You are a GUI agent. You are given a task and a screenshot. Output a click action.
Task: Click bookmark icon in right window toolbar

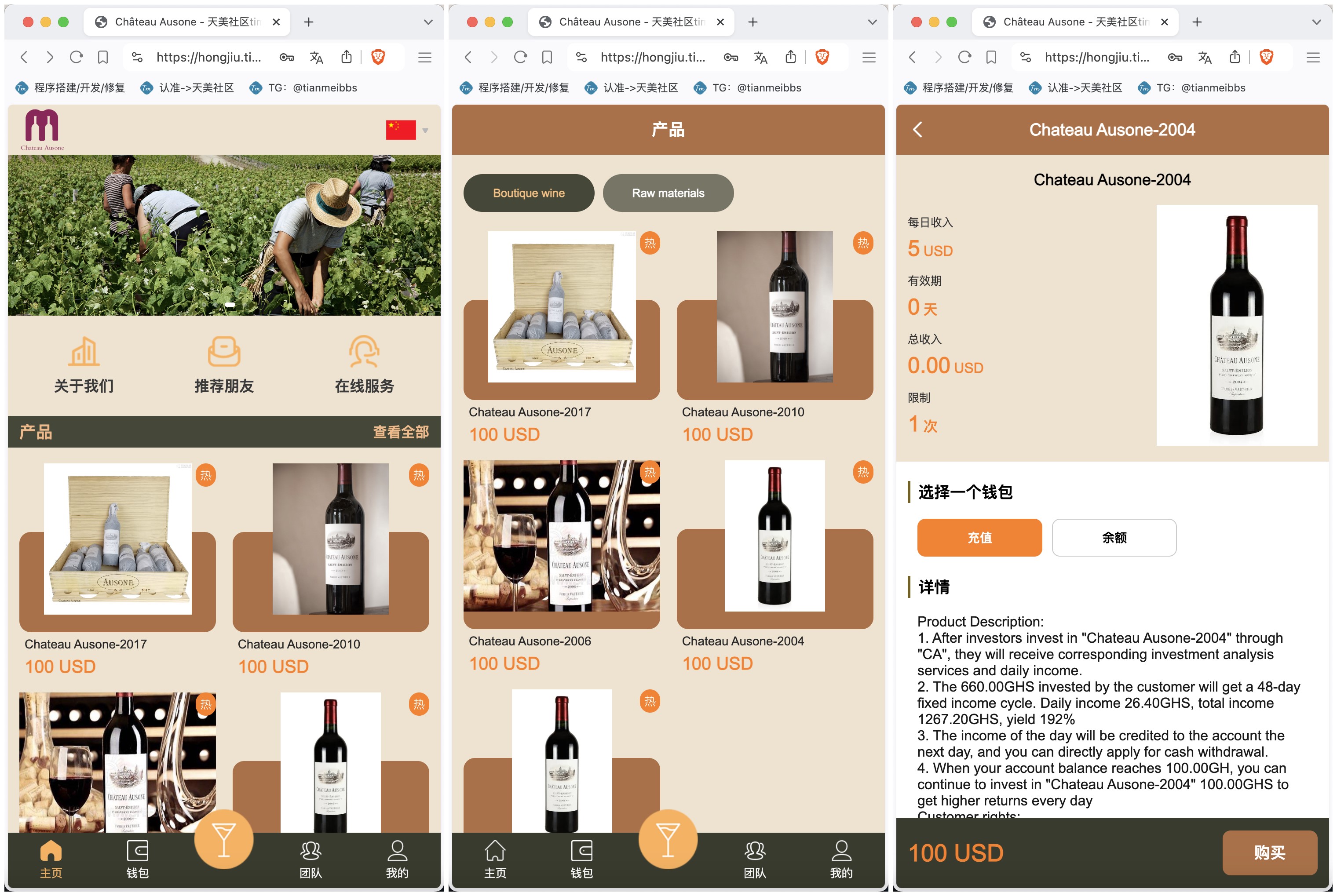click(x=991, y=57)
